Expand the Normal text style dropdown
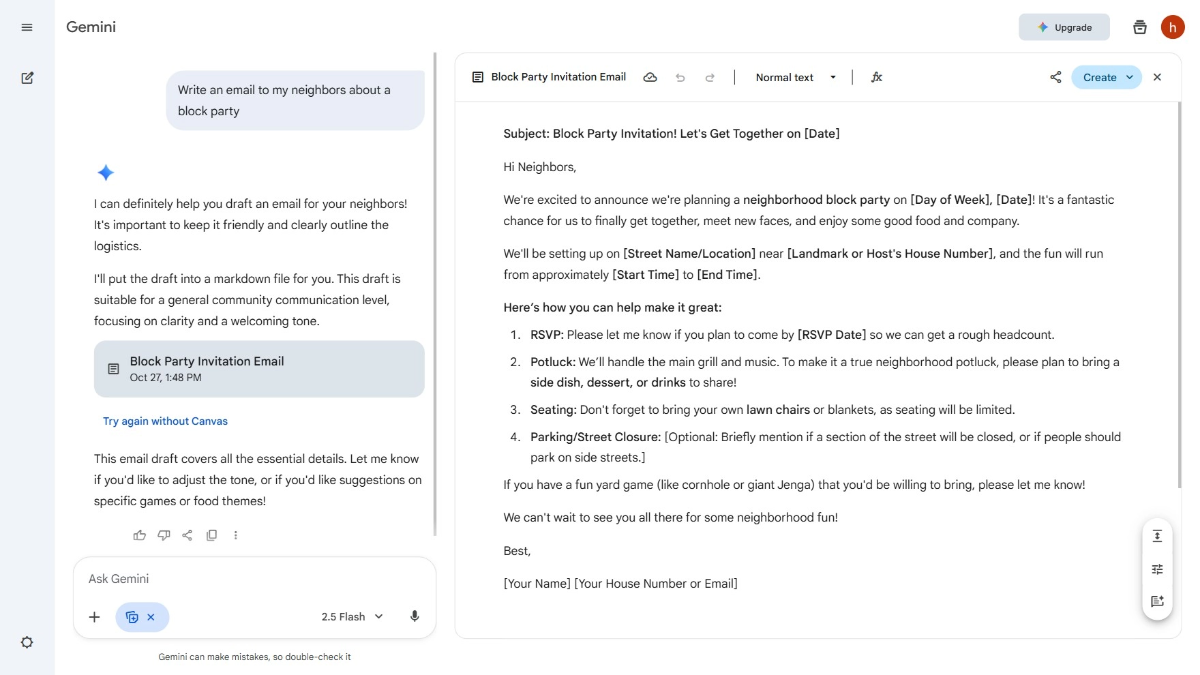The height and width of the screenshot is (675, 1200). click(796, 77)
